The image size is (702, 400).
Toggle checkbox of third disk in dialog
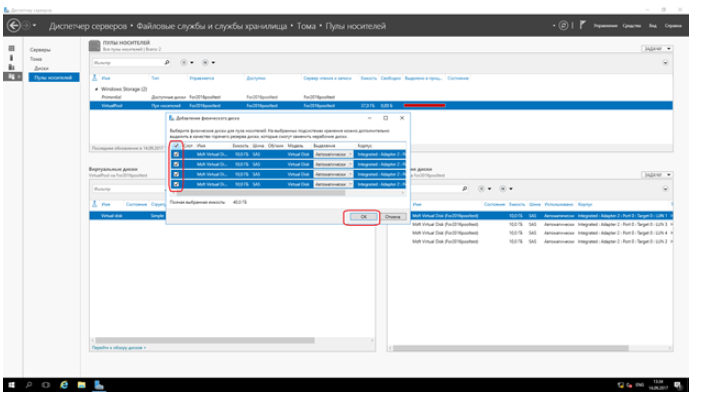176,174
